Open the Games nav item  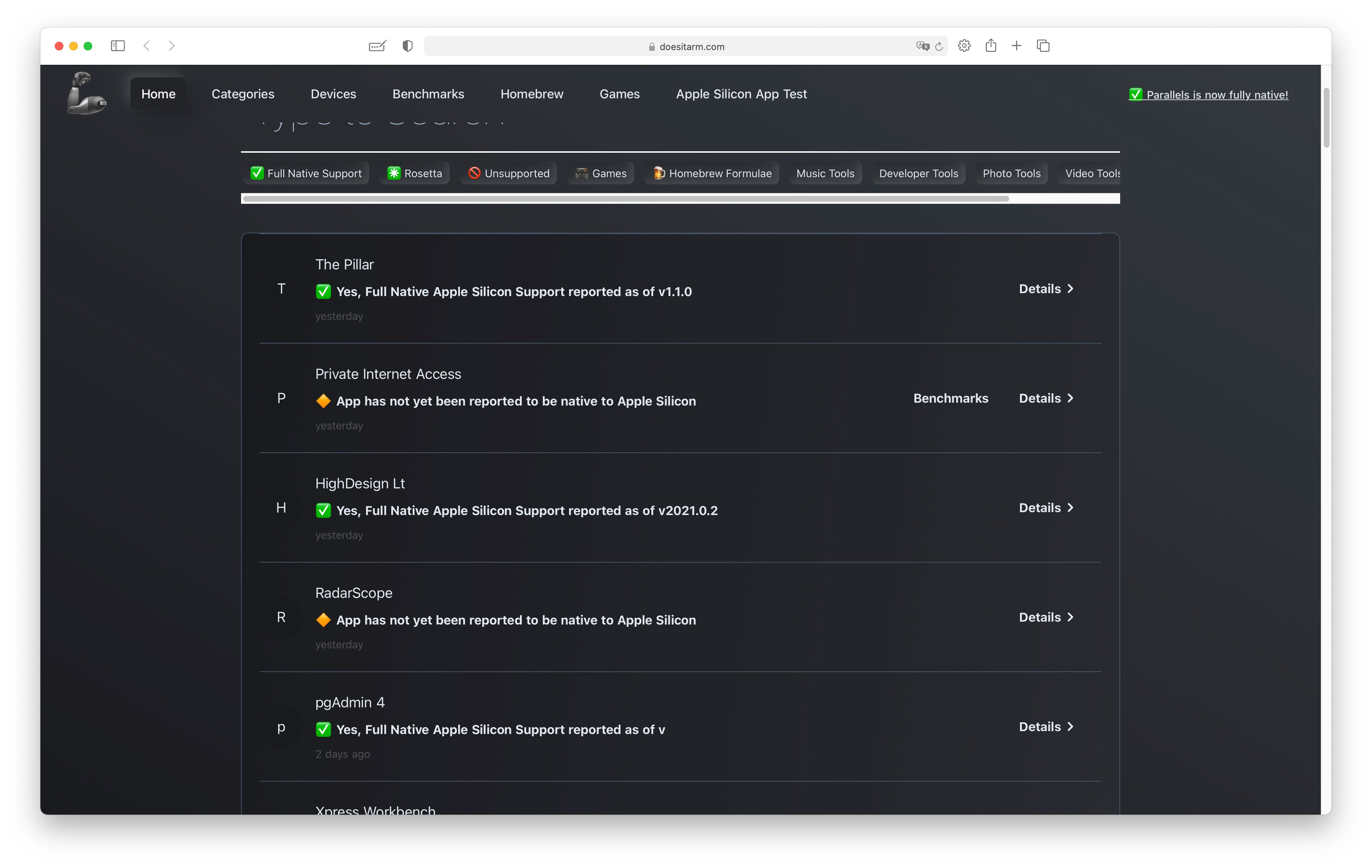coord(619,94)
